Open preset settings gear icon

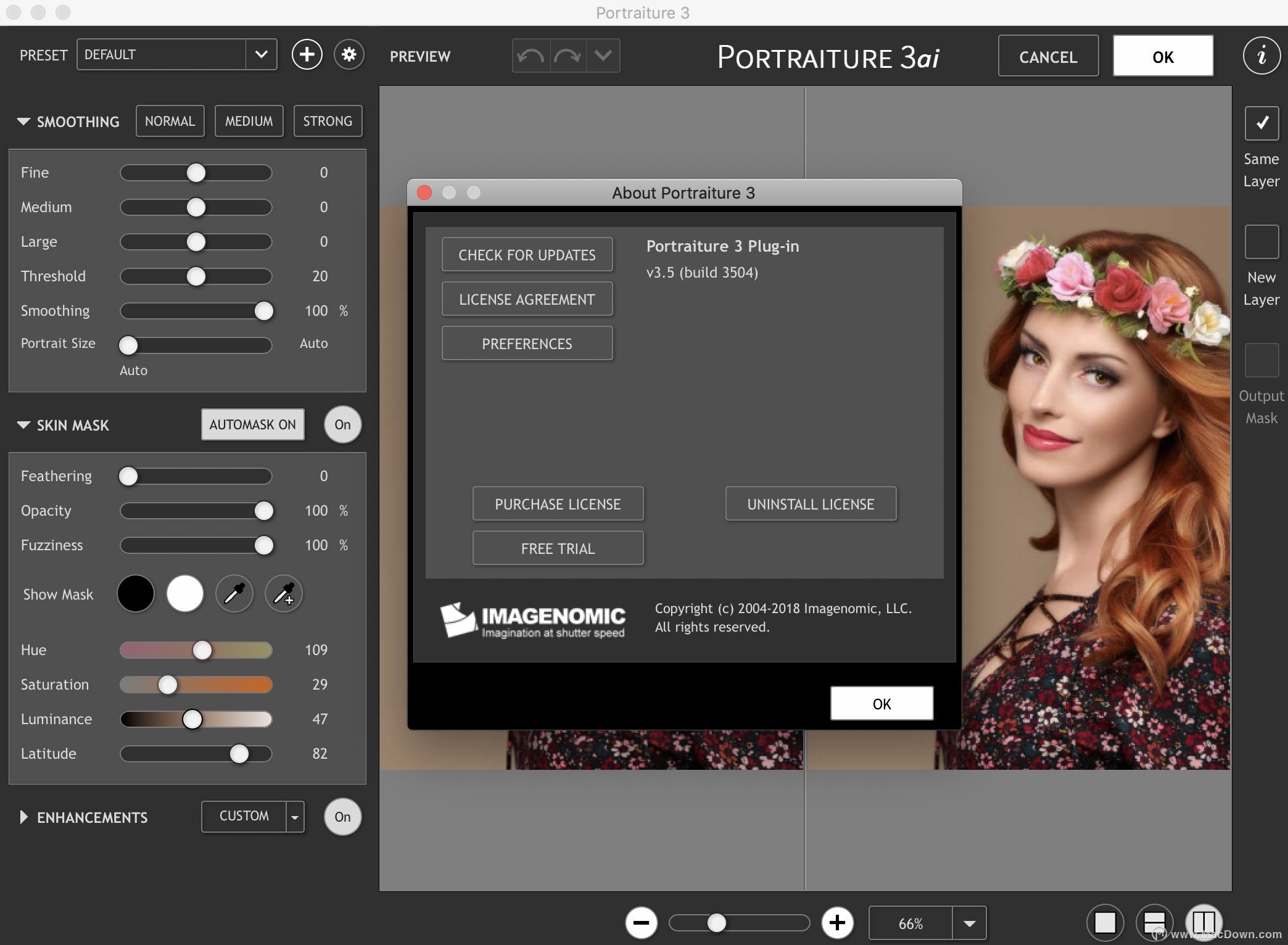point(349,55)
